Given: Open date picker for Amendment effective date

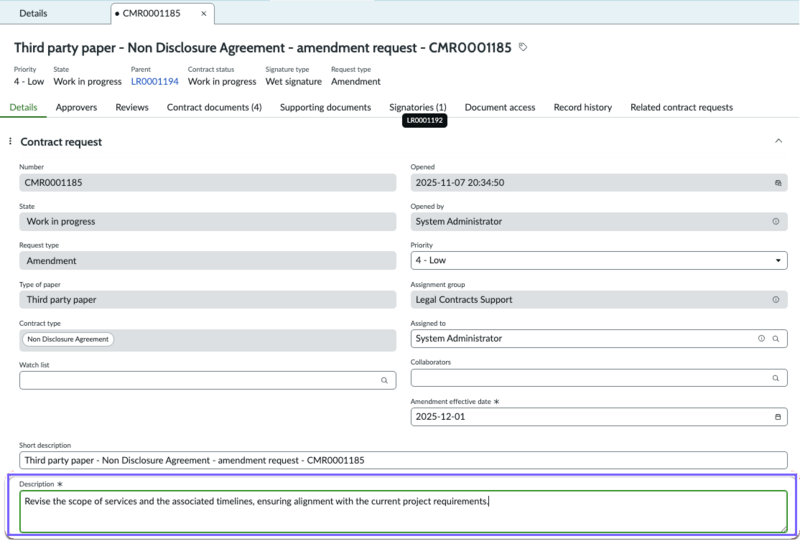Looking at the screenshot, I should click(x=778, y=416).
